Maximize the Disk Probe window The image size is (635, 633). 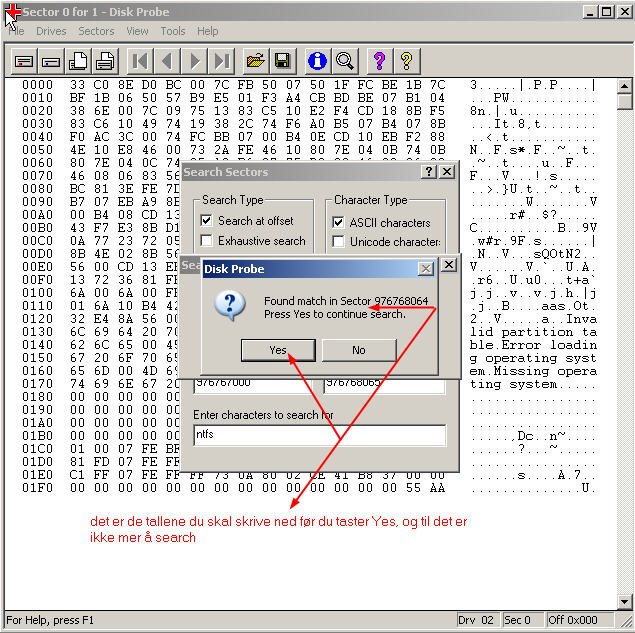(x=607, y=12)
